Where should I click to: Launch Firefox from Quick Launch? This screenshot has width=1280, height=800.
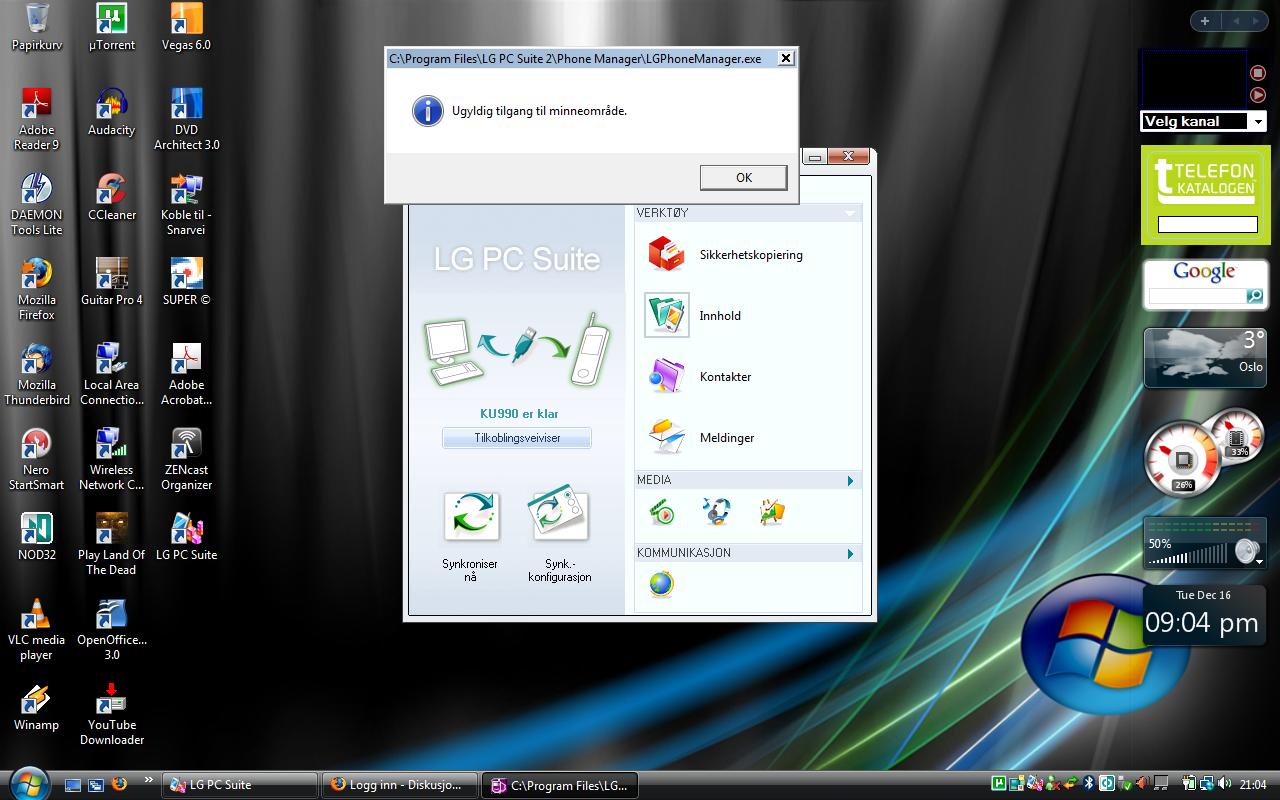coord(120,785)
